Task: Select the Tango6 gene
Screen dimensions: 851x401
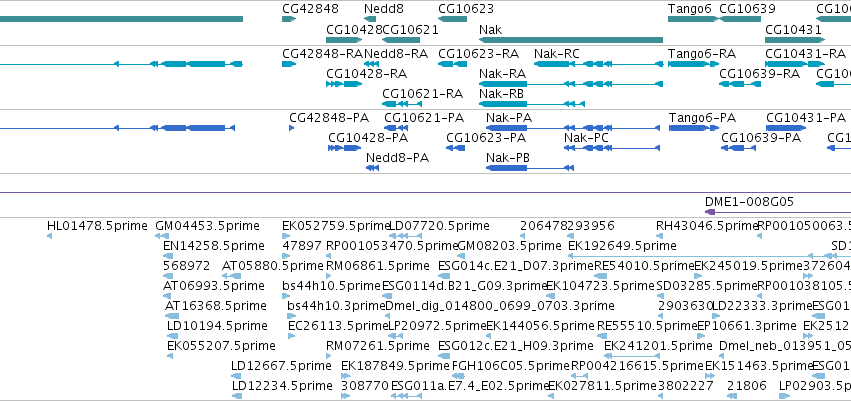Action: 693,19
